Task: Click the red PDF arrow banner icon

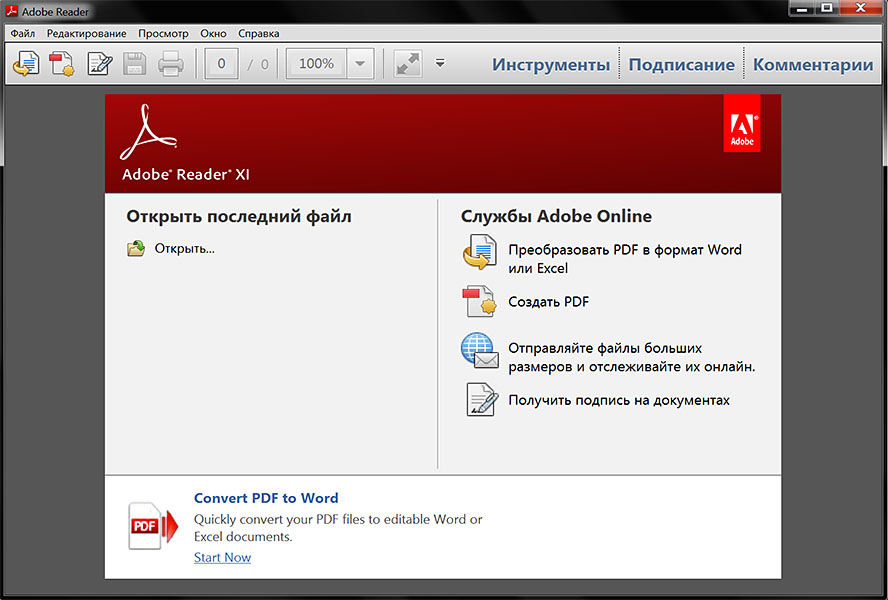Action: click(153, 525)
